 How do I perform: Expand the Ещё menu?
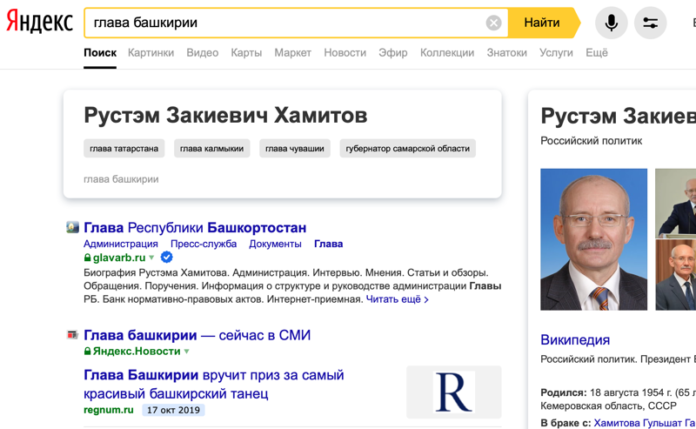[597, 53]
